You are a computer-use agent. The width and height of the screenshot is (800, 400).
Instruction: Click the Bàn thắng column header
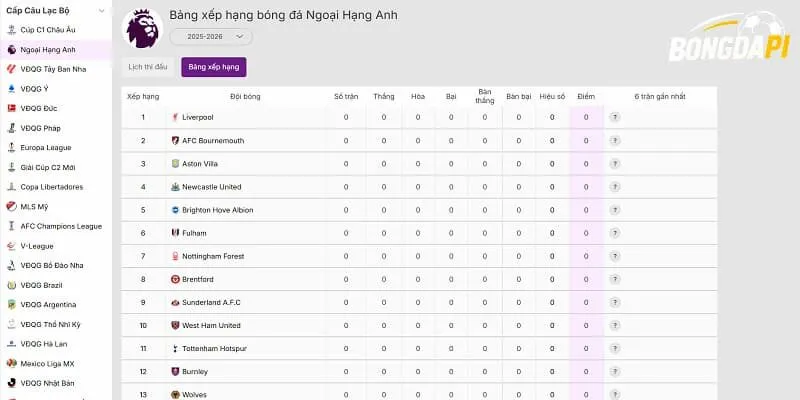pos(485,96)
